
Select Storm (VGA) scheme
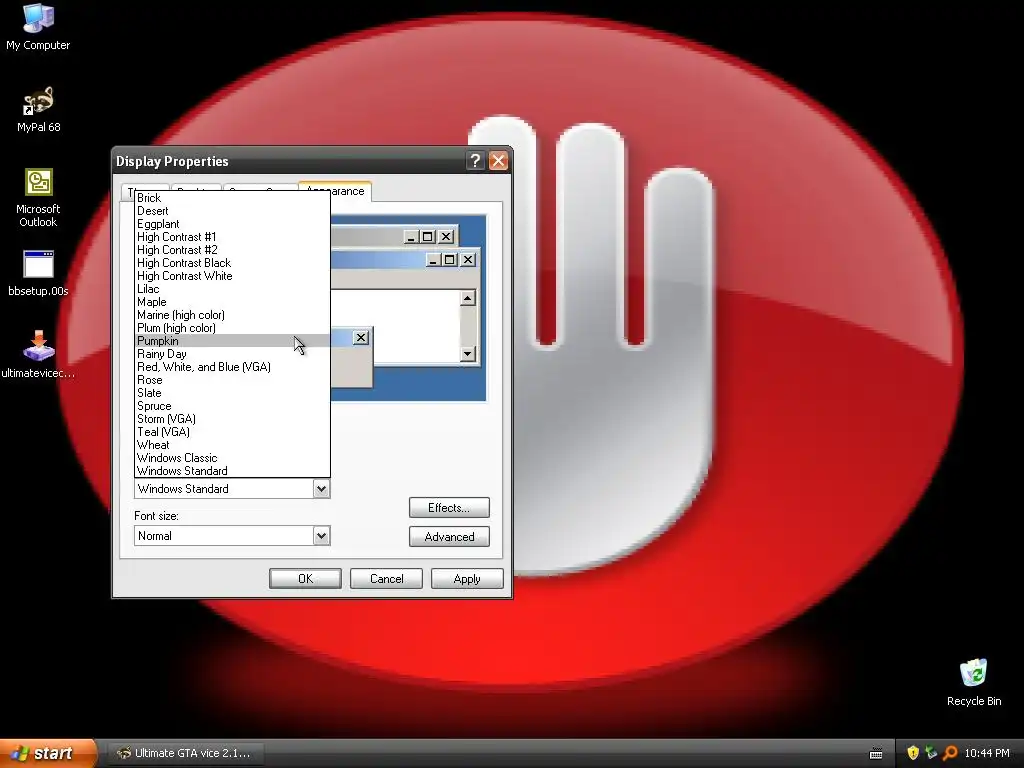tap(232, 419)
